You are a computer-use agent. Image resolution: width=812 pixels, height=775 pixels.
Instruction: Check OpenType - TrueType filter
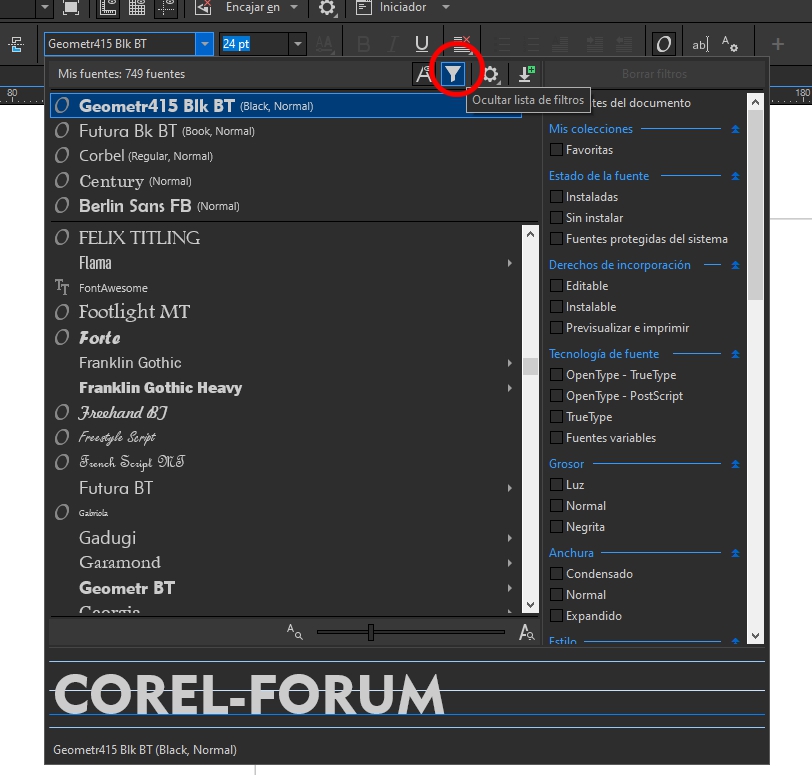coord(556,375)
